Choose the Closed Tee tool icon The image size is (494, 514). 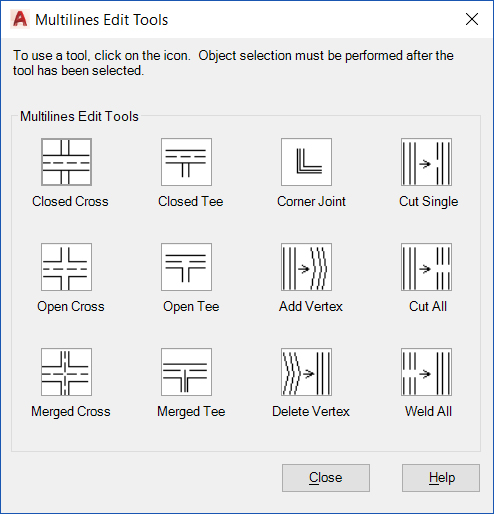[186, 162]
